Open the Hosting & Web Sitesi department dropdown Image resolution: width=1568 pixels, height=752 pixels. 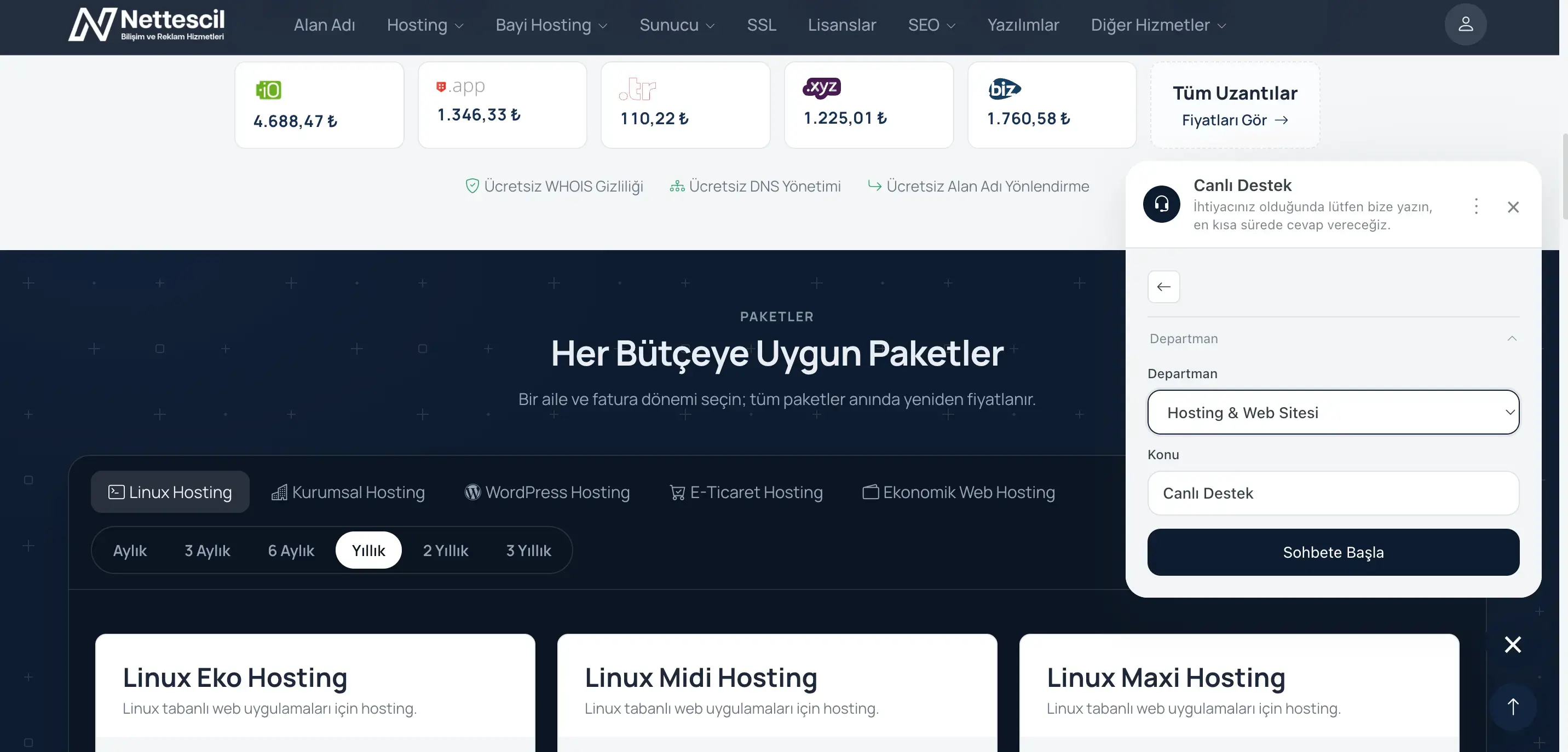coord(1333,412)
